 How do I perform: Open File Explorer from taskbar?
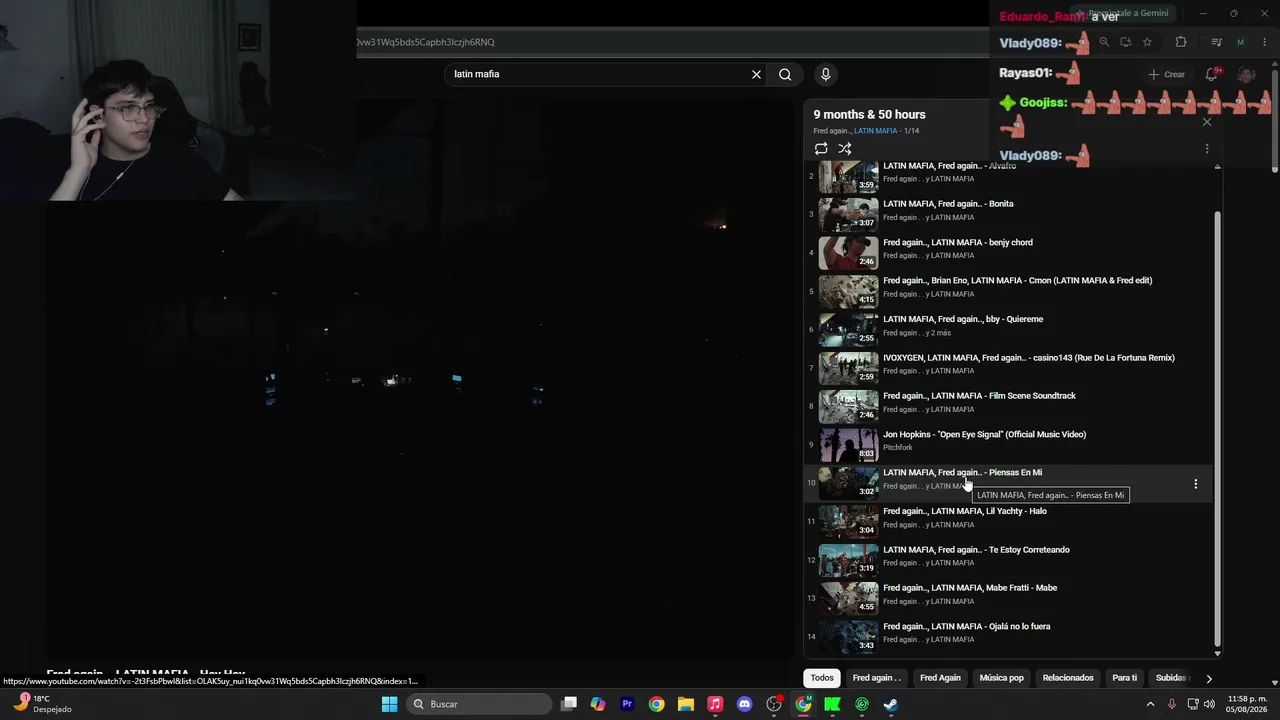point(686,704)
